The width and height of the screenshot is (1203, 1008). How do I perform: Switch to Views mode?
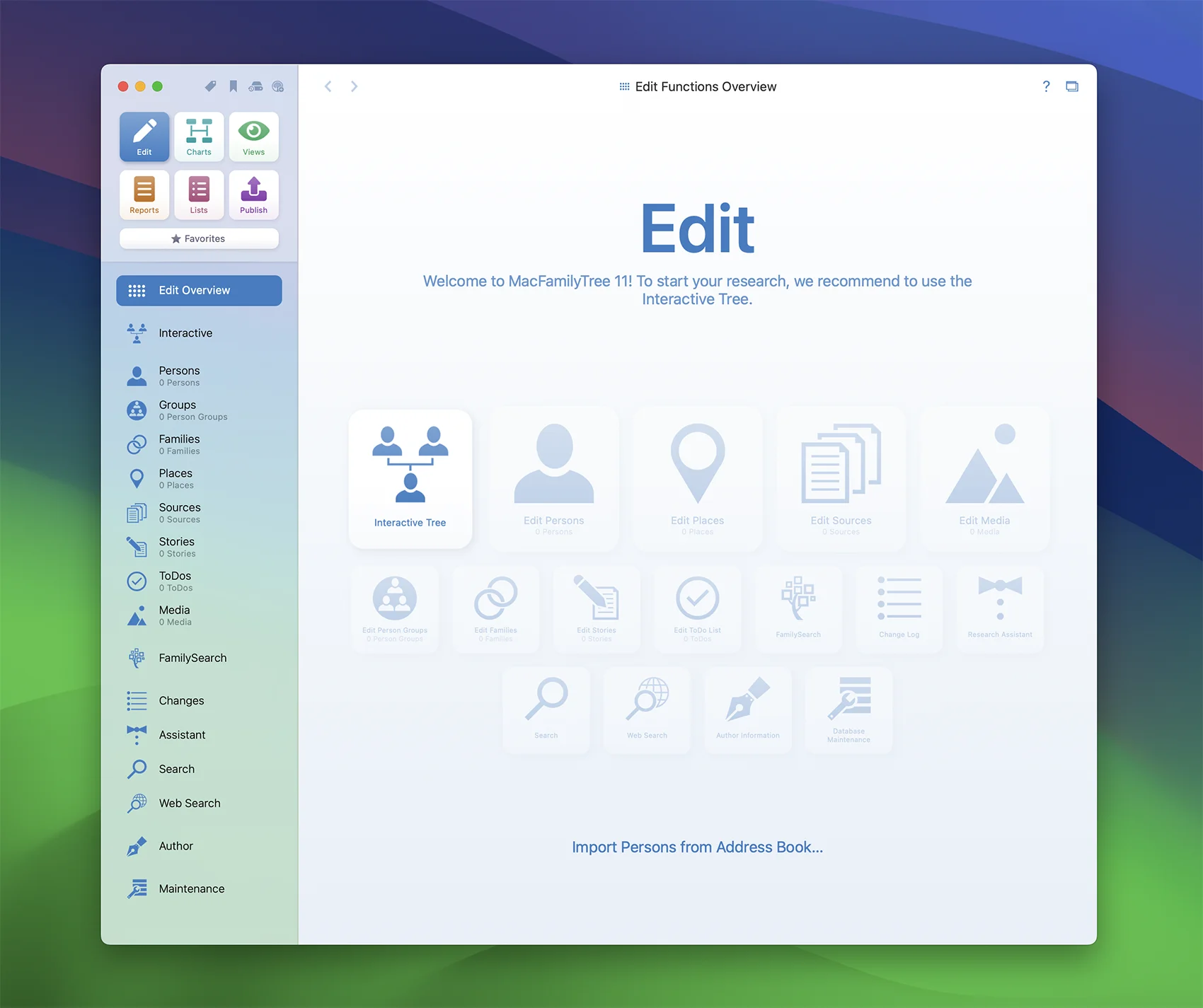point(253,137)
